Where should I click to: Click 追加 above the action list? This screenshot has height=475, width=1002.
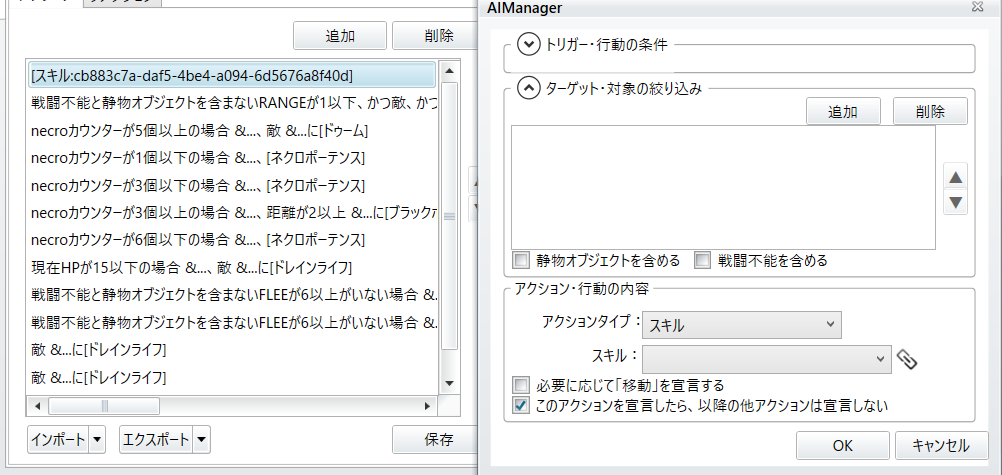(x=340, y=36)
